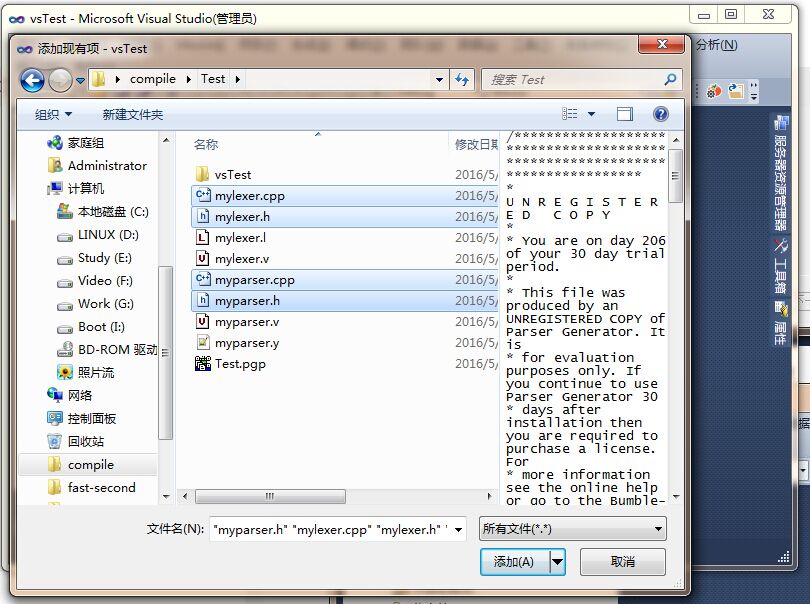The height and width of the screenshot is (604, 810).
Task: Select Video (F:) drive
Action: [105, 280]
